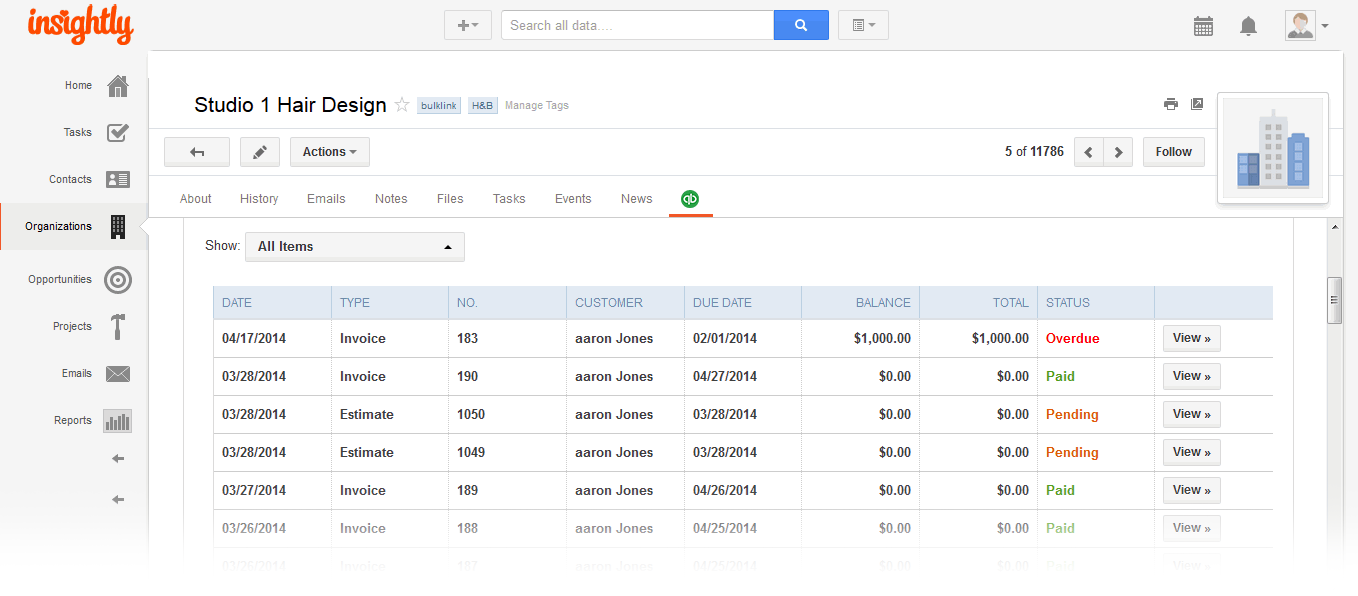Click the print icon
The height and width of the screenshot is (596, 1358).
(1171, 104)
